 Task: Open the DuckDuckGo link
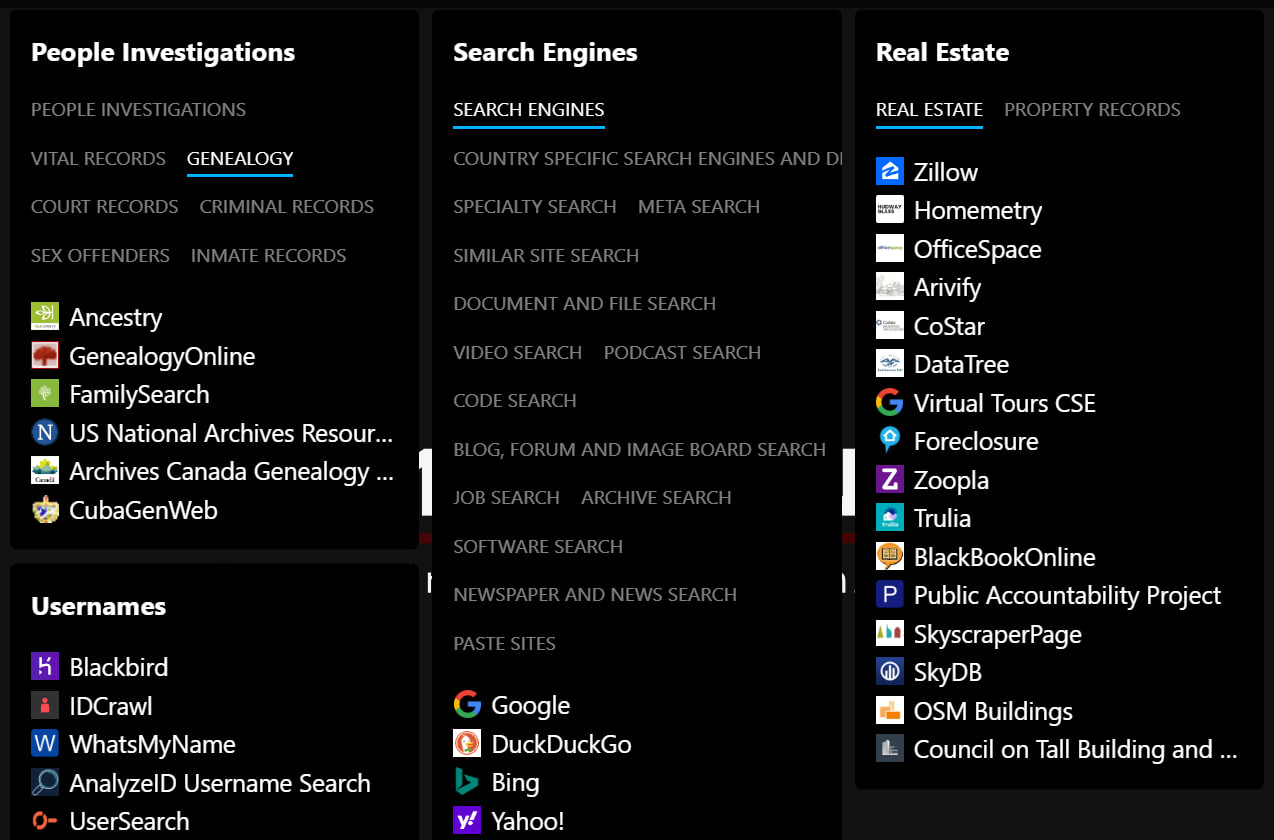(561, 744)
